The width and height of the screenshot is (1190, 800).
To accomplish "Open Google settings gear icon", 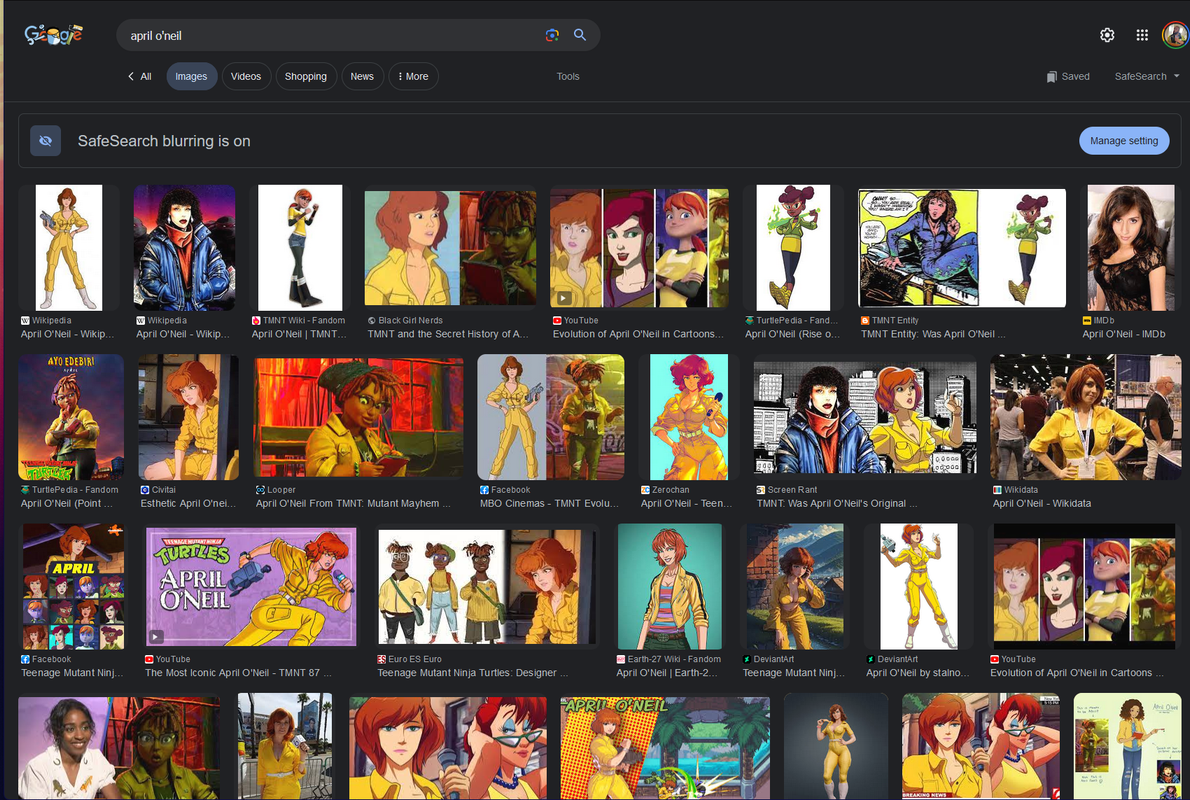I will click(1107, 35).
